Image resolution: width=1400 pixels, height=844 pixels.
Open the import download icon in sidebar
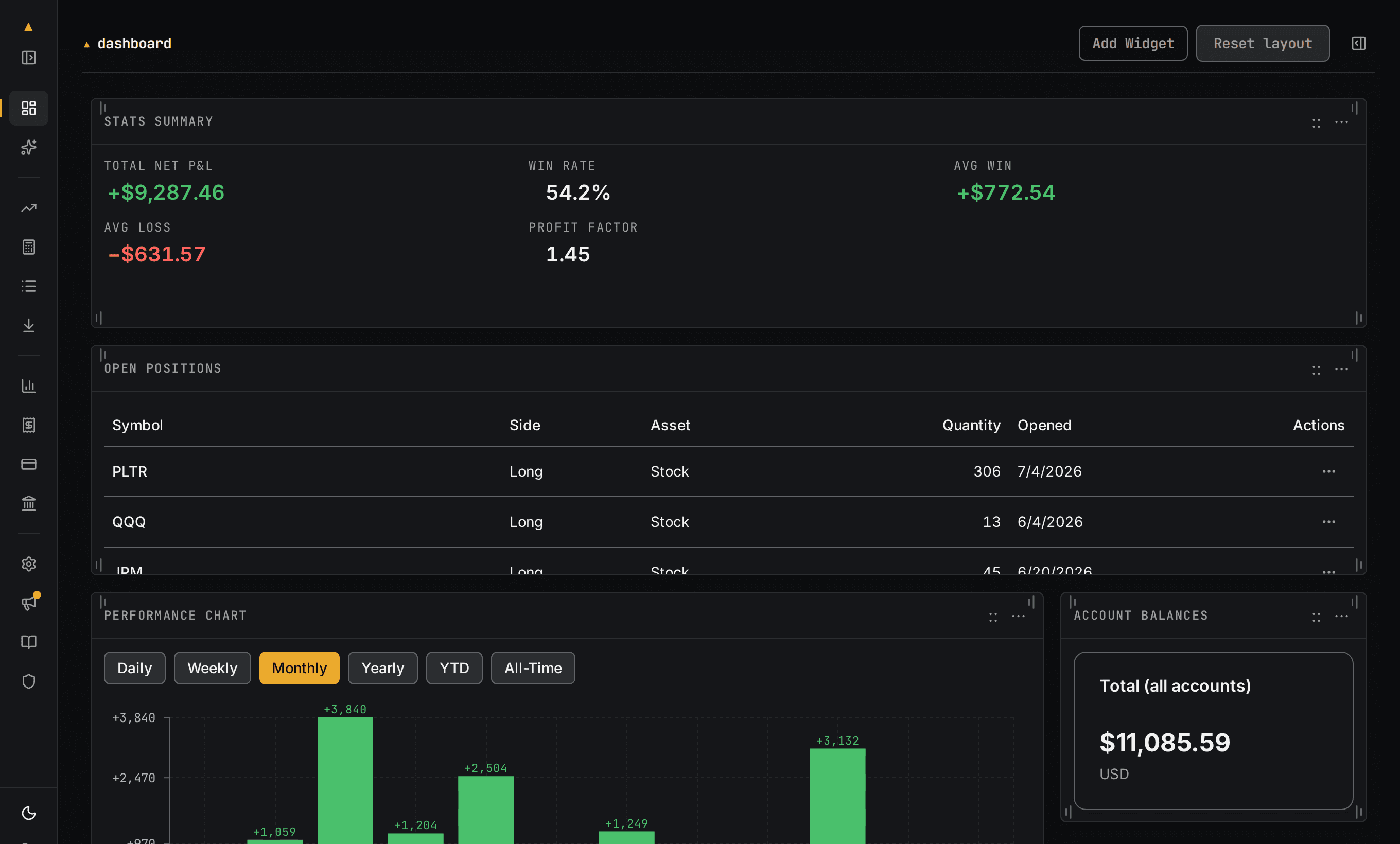(x=28, y=325)
